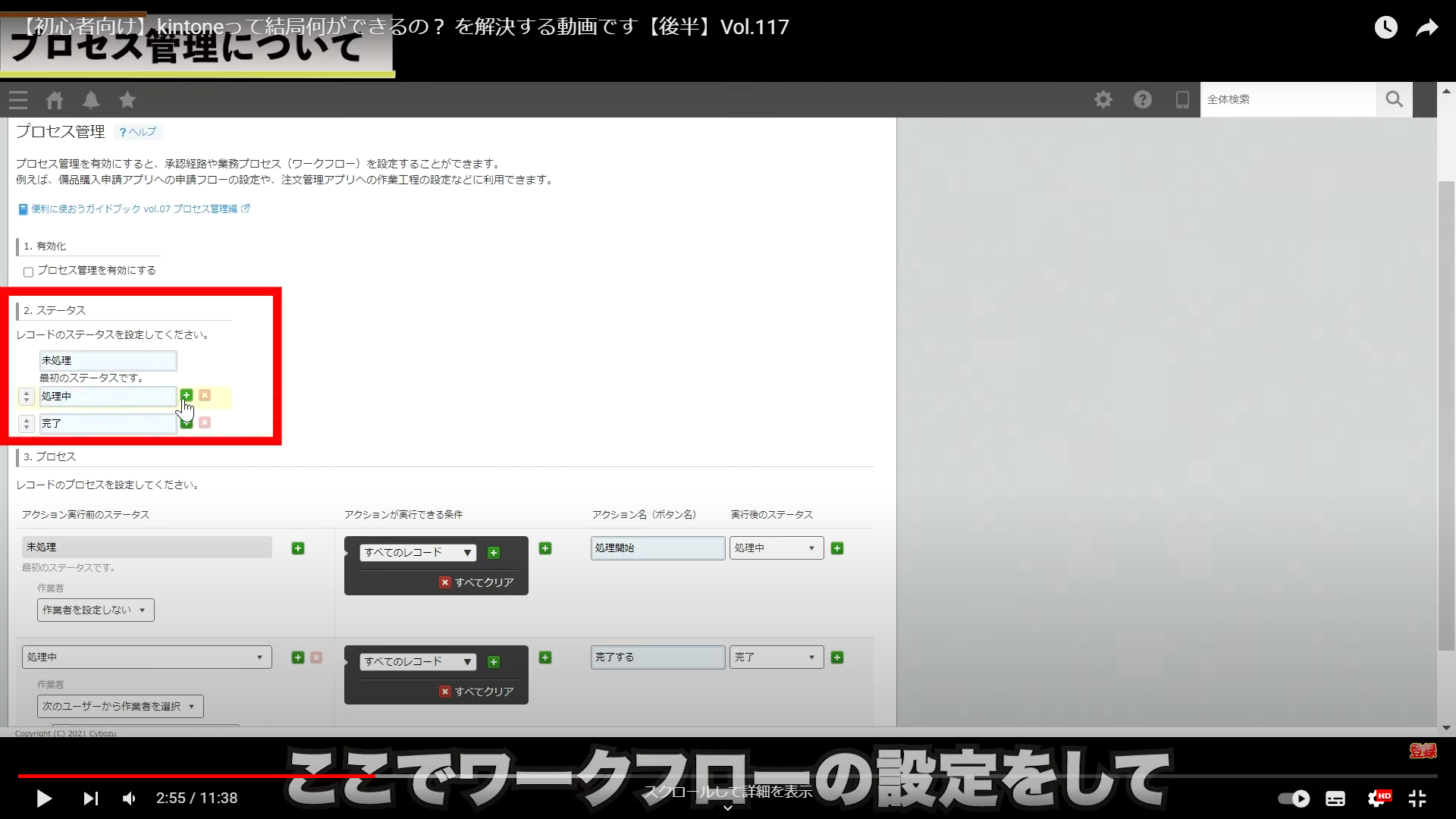Delete 処理中 status with red x icon
1456x819 pixels.
205,395
